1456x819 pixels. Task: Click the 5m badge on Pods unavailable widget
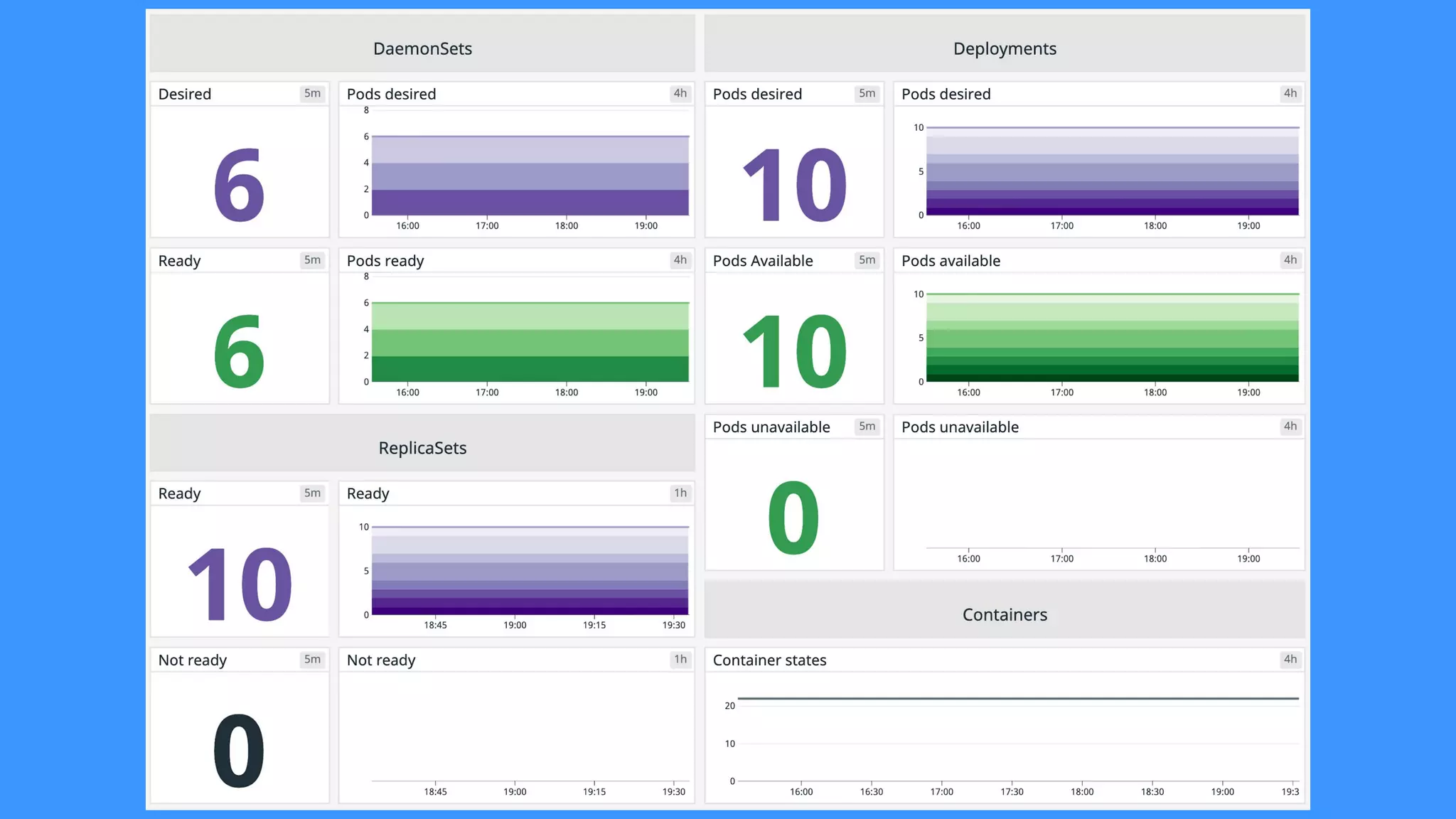point(867,426)
